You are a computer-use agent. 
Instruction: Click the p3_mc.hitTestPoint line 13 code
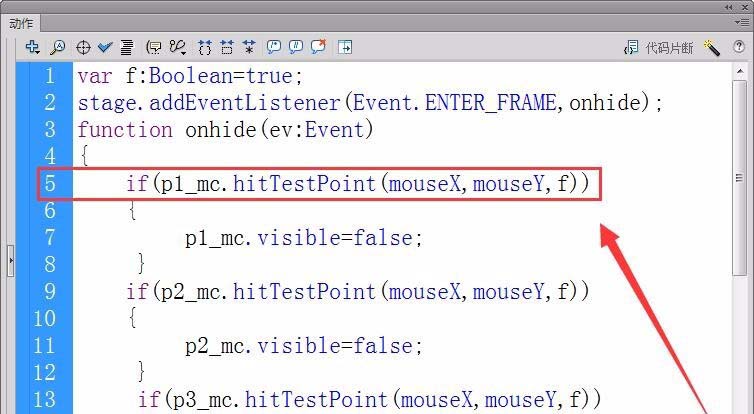[x=370, y=400]
